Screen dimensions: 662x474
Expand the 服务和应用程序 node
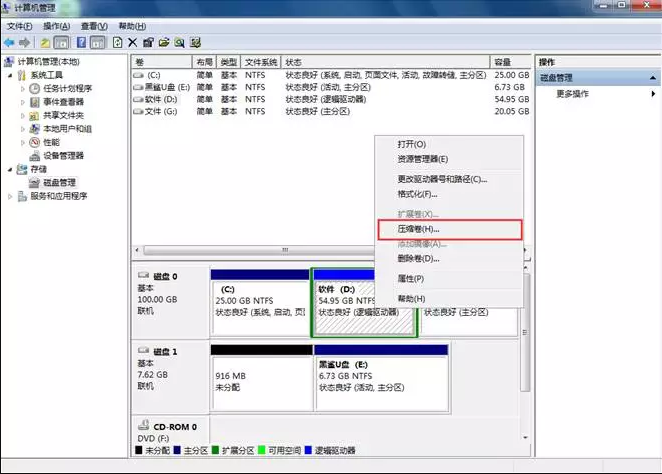(10, 197)
